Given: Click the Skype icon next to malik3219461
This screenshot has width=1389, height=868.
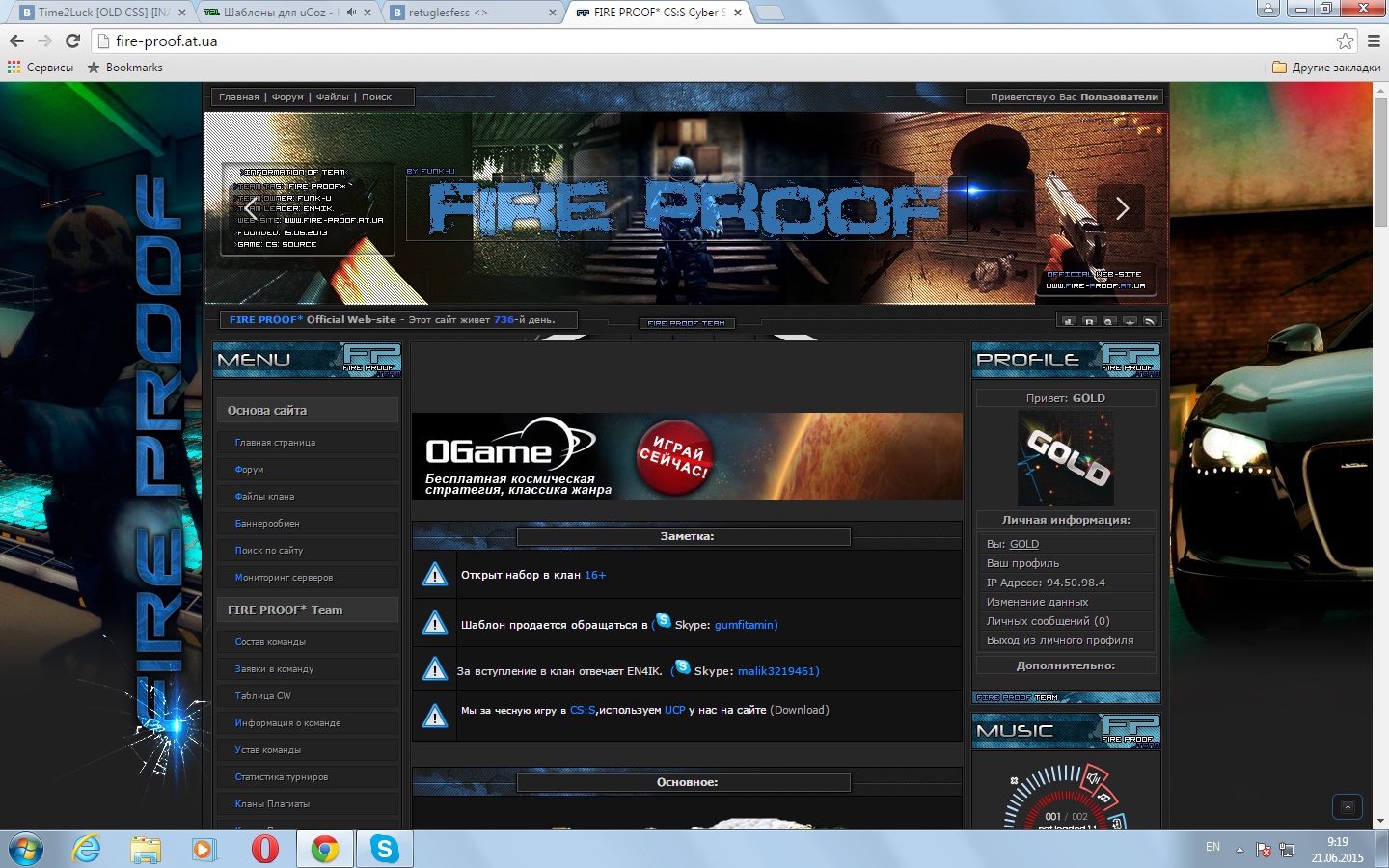Looking at the screenshot, I should point(683,666).
